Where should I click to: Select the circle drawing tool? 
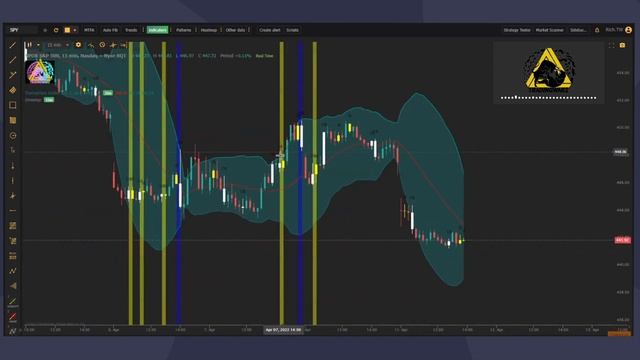pyautogui.click(x=13, y=136)
